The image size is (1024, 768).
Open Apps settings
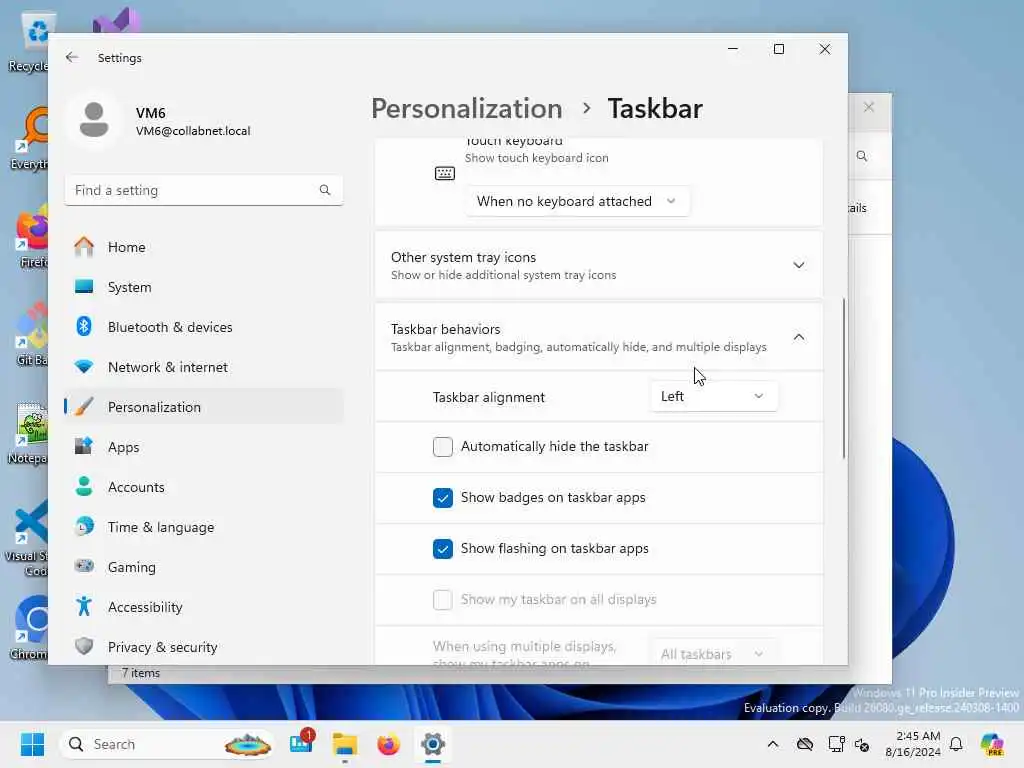pyautogui.click(x=204, y=447)
